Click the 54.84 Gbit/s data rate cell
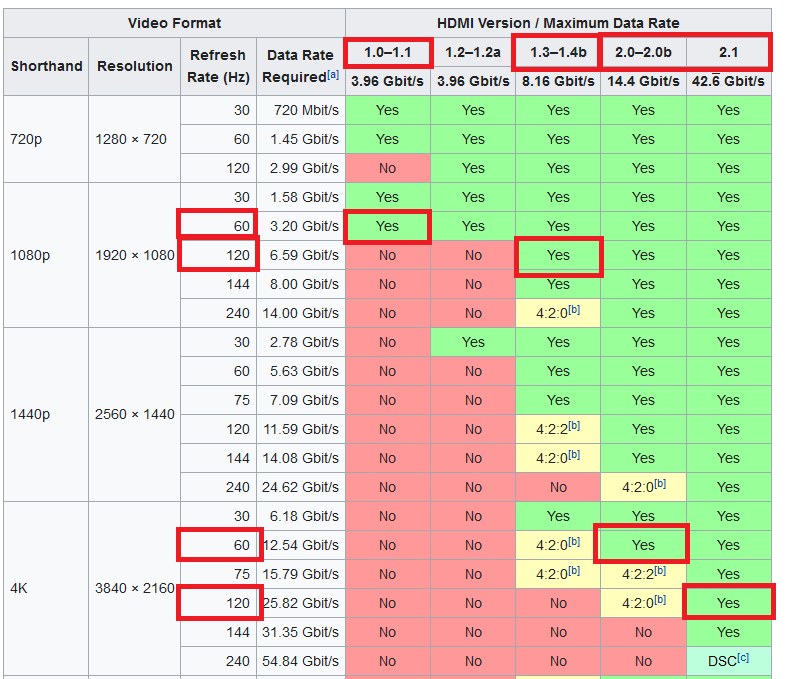 pos(301,661)
